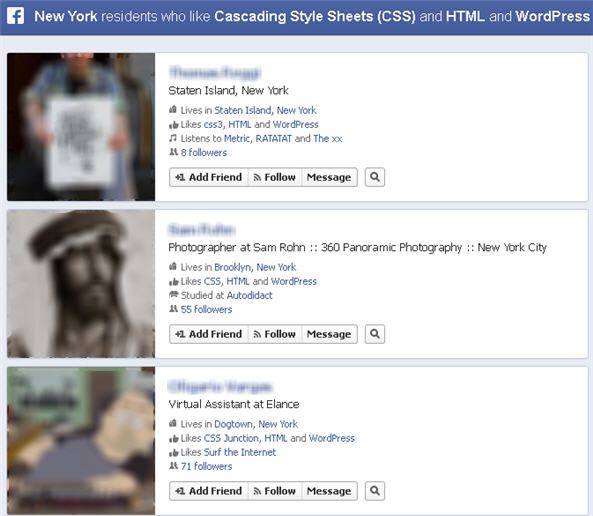The width and height of the screenshot is (593, 516).
Task: Message the Brooklyn photographer
Action: coord(329,334)
